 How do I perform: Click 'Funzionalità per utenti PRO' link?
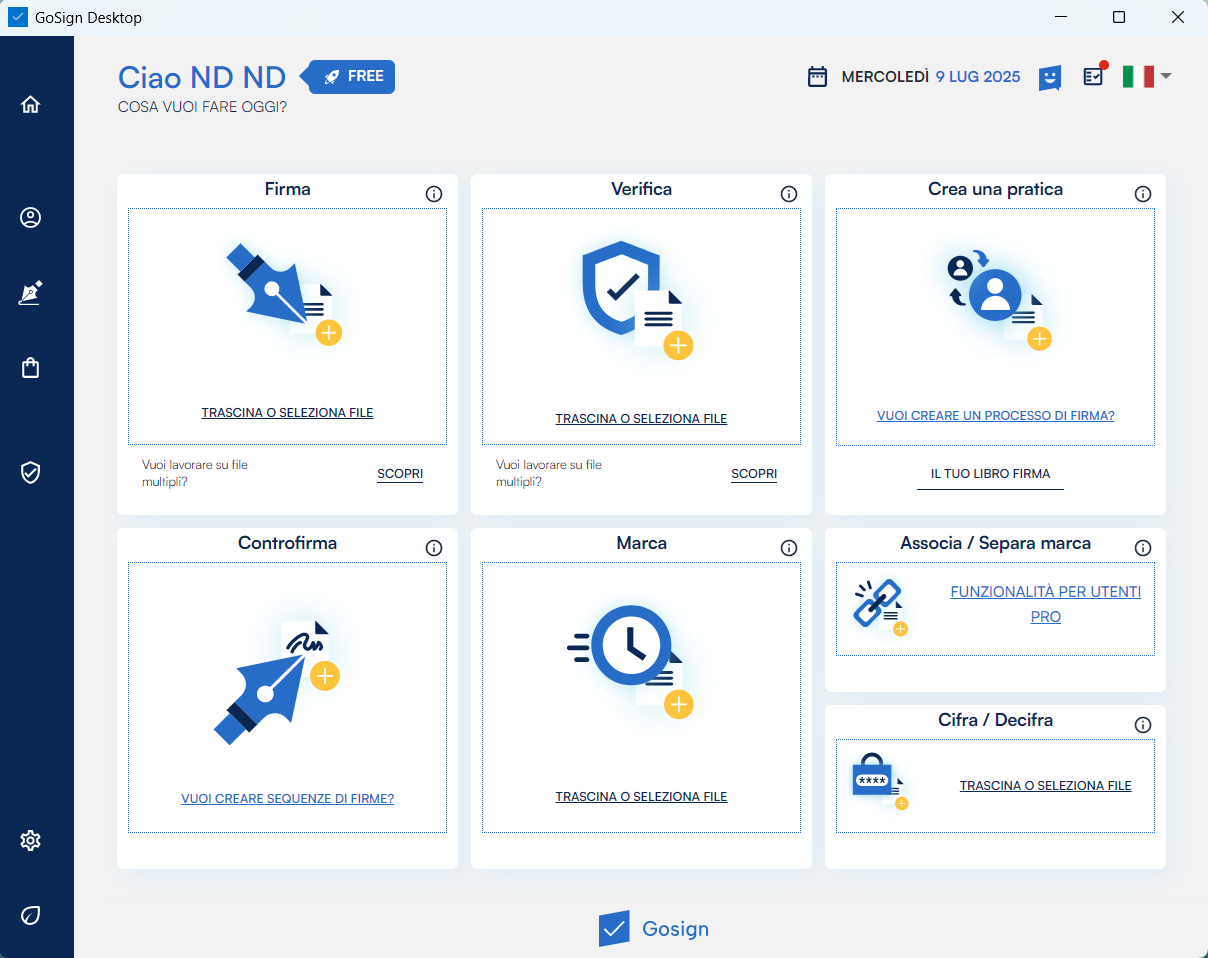[x=1045, y=604]
